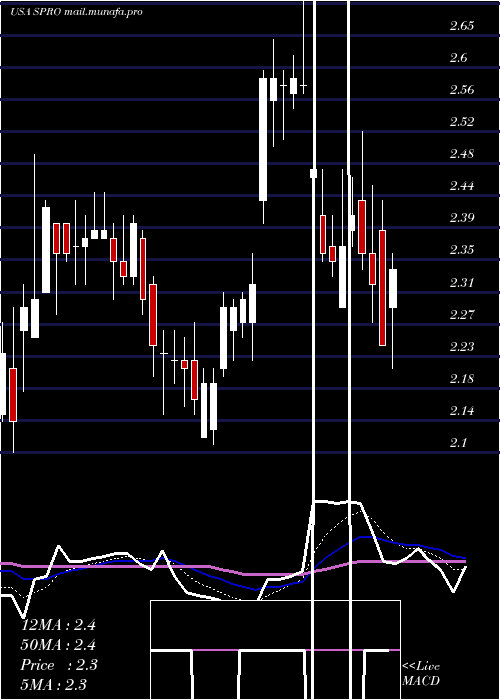Select the 2.14 price axis label
Screen dimensions: 500x700
pos(462,410)
